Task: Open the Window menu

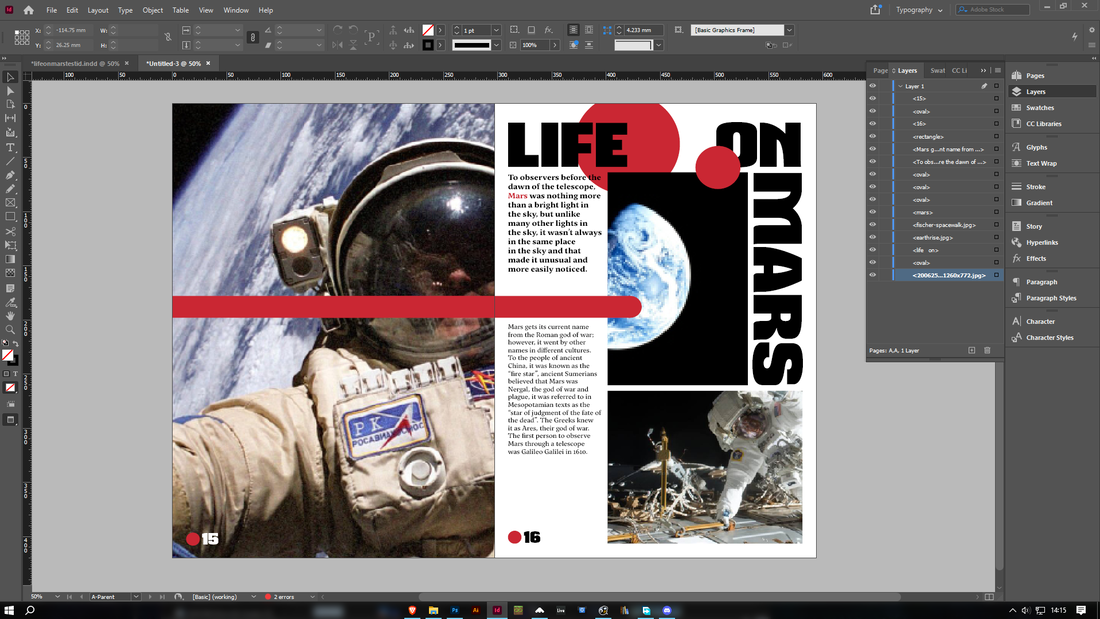Action: (x=236, y=11)
